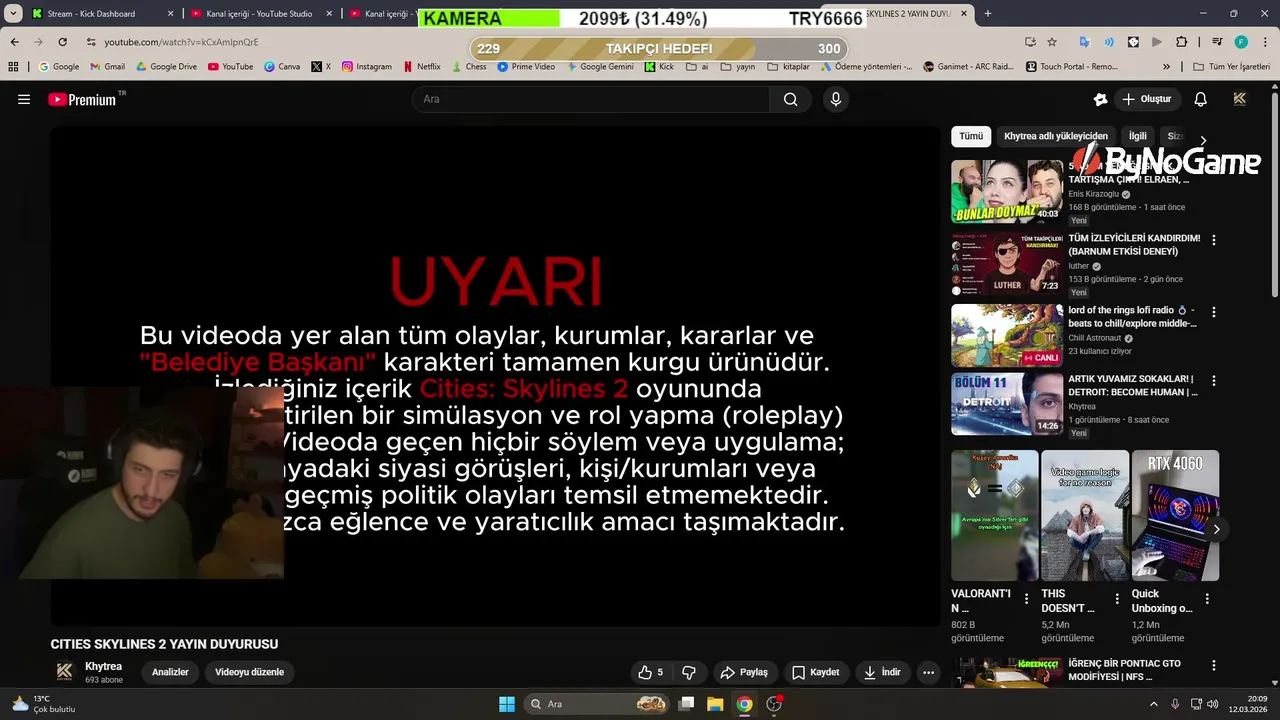1280x720 pixels.
Task: Open the kitaplar bookmark folder
Action: click(x=788, y=66)
